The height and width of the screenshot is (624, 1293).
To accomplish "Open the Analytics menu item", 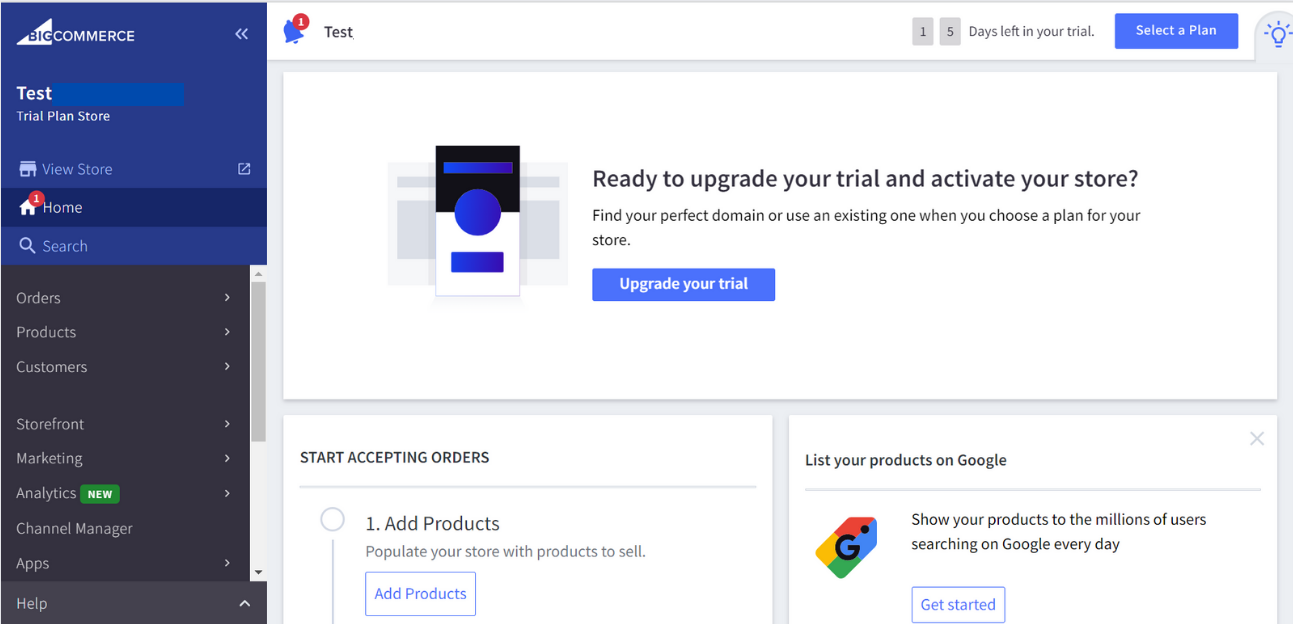I will 46,493.
